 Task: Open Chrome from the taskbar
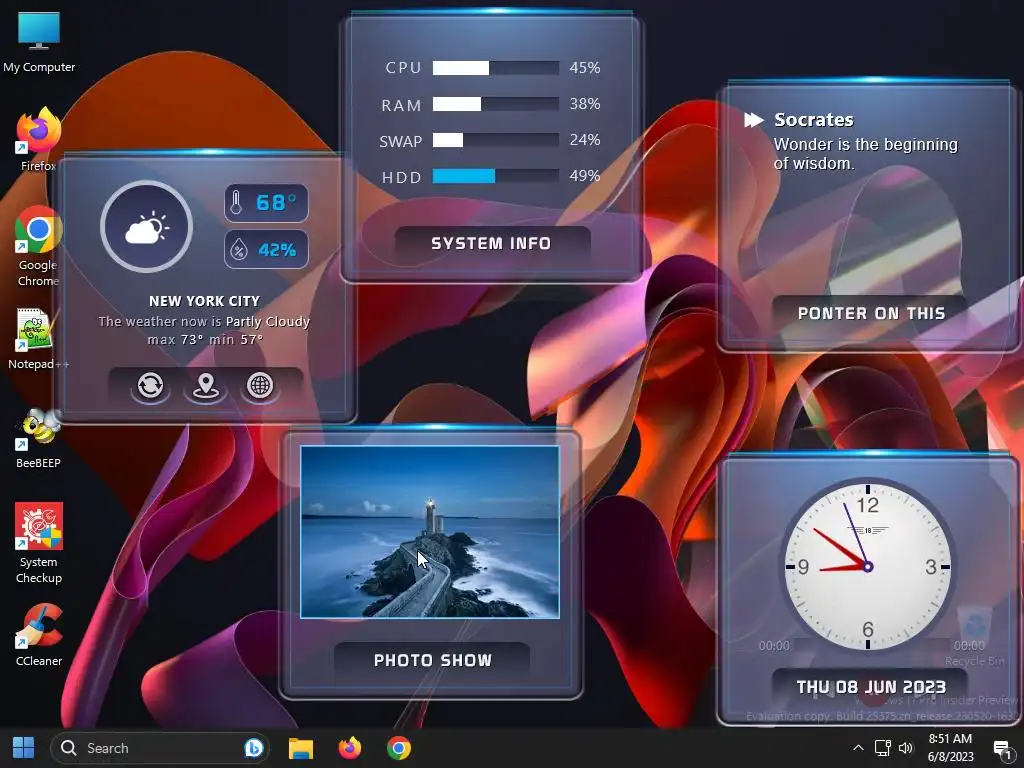click(x=399, y=748)
